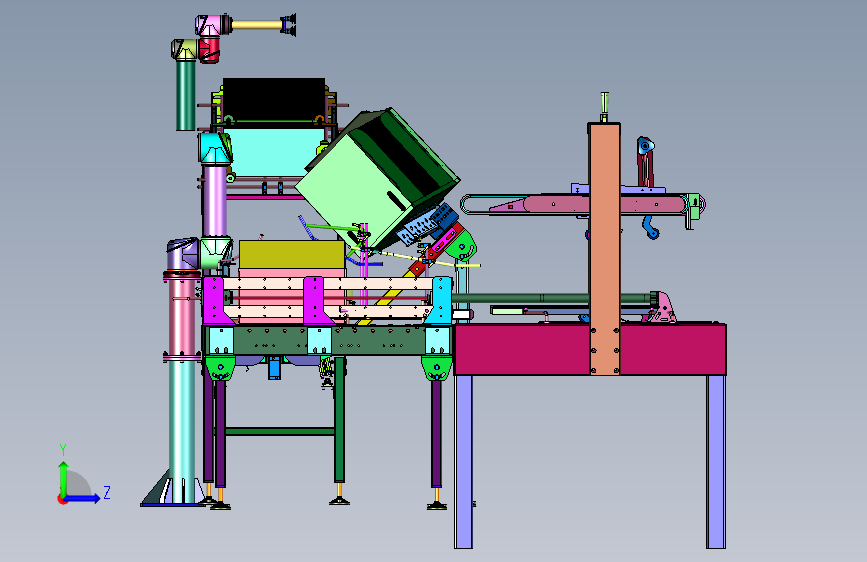This screenshot has width=867, height=562.
Task: Select the pink robot pedestal column
Action: click(x=181, y=316)
